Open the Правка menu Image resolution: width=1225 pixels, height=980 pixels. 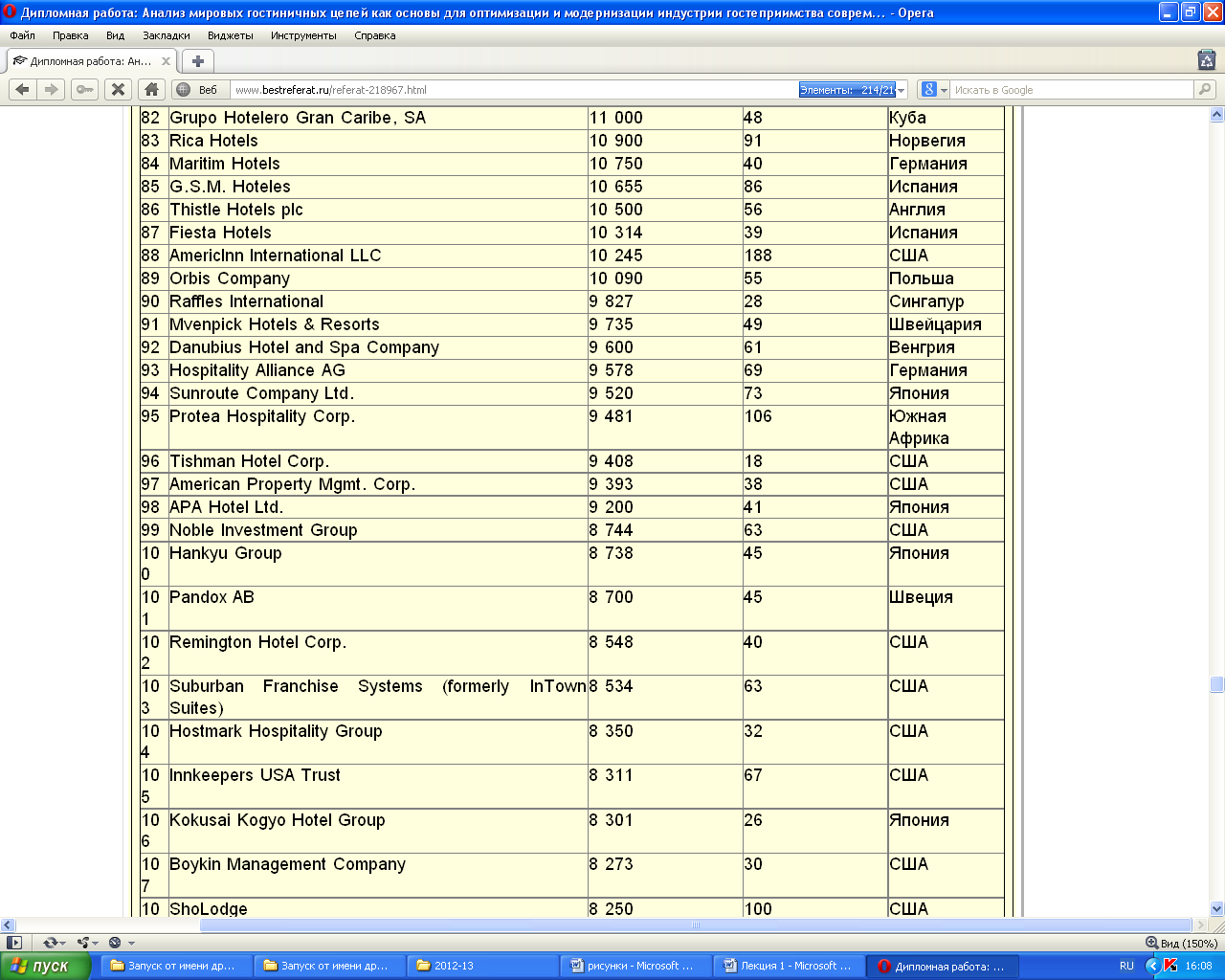(71, 35)
